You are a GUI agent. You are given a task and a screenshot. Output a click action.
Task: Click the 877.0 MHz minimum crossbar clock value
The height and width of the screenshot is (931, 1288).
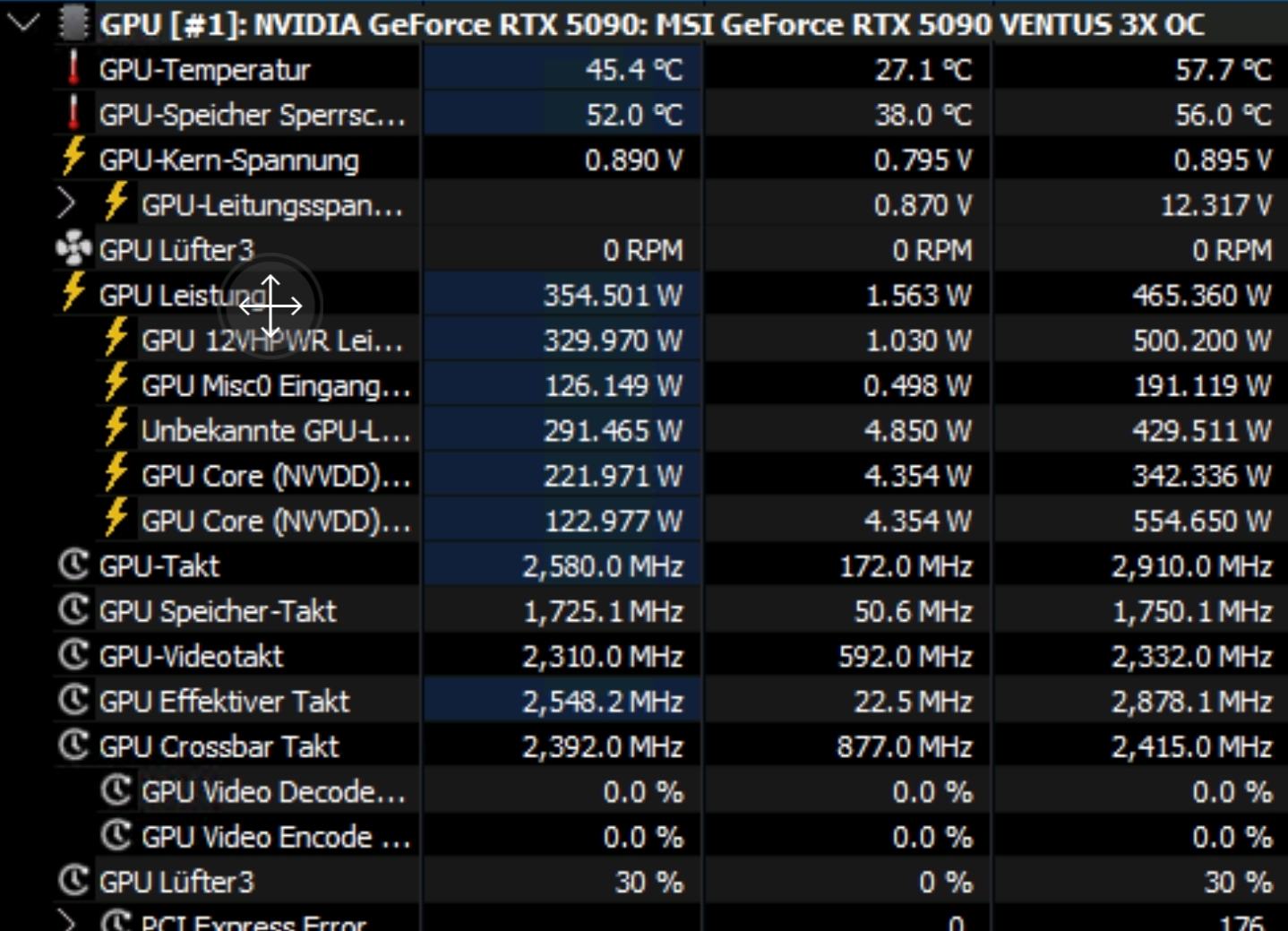click(905, 746)
